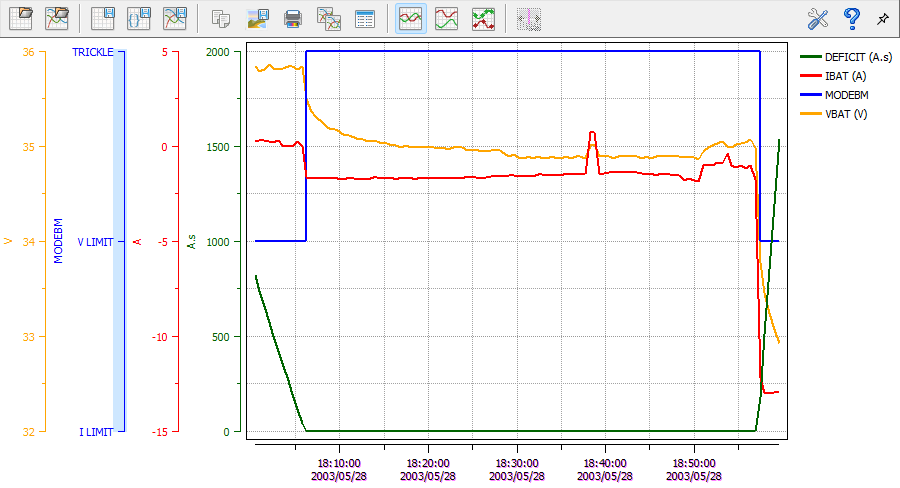900x488 pixels.
Task: Click the duplicate chart windows icon
Action: click(329, 18)
